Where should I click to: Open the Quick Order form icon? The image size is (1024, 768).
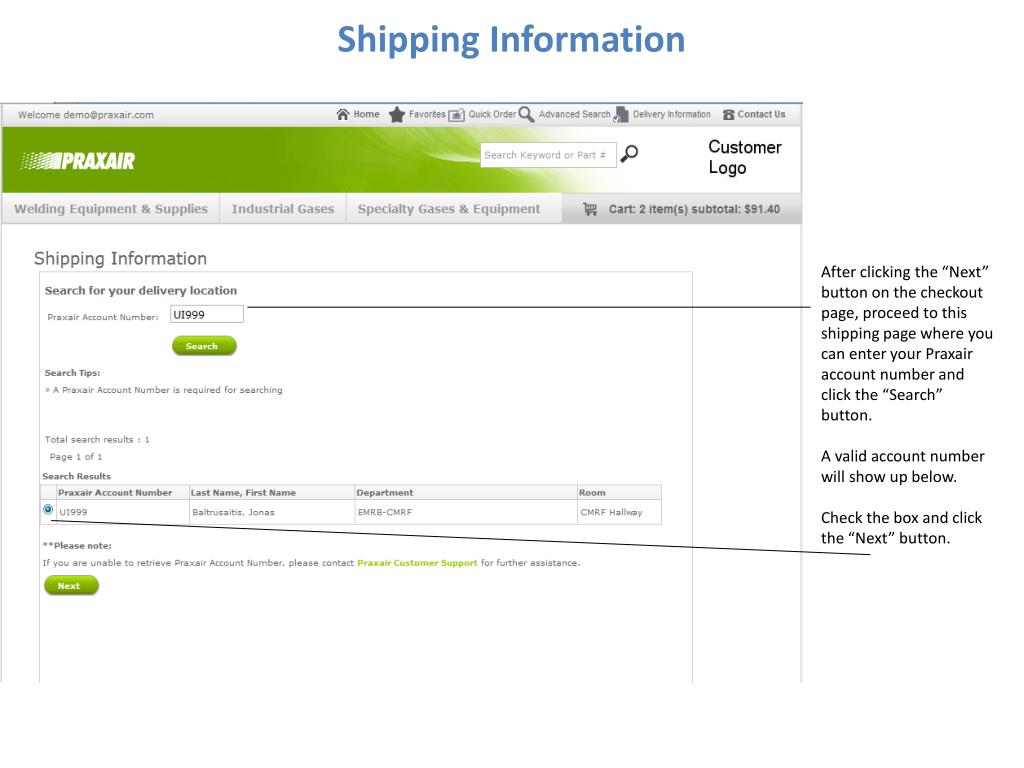(456, 115)
